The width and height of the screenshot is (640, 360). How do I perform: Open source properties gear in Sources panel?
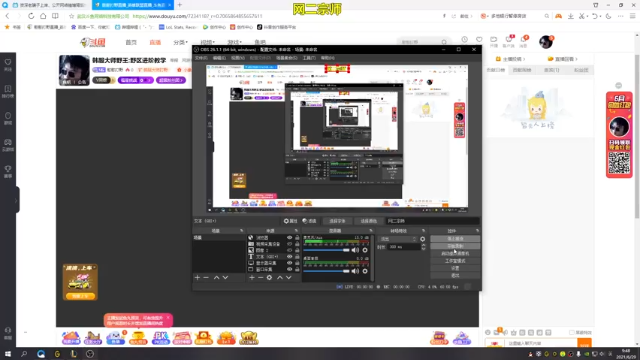pyautogui.click(x=269, y=278)
